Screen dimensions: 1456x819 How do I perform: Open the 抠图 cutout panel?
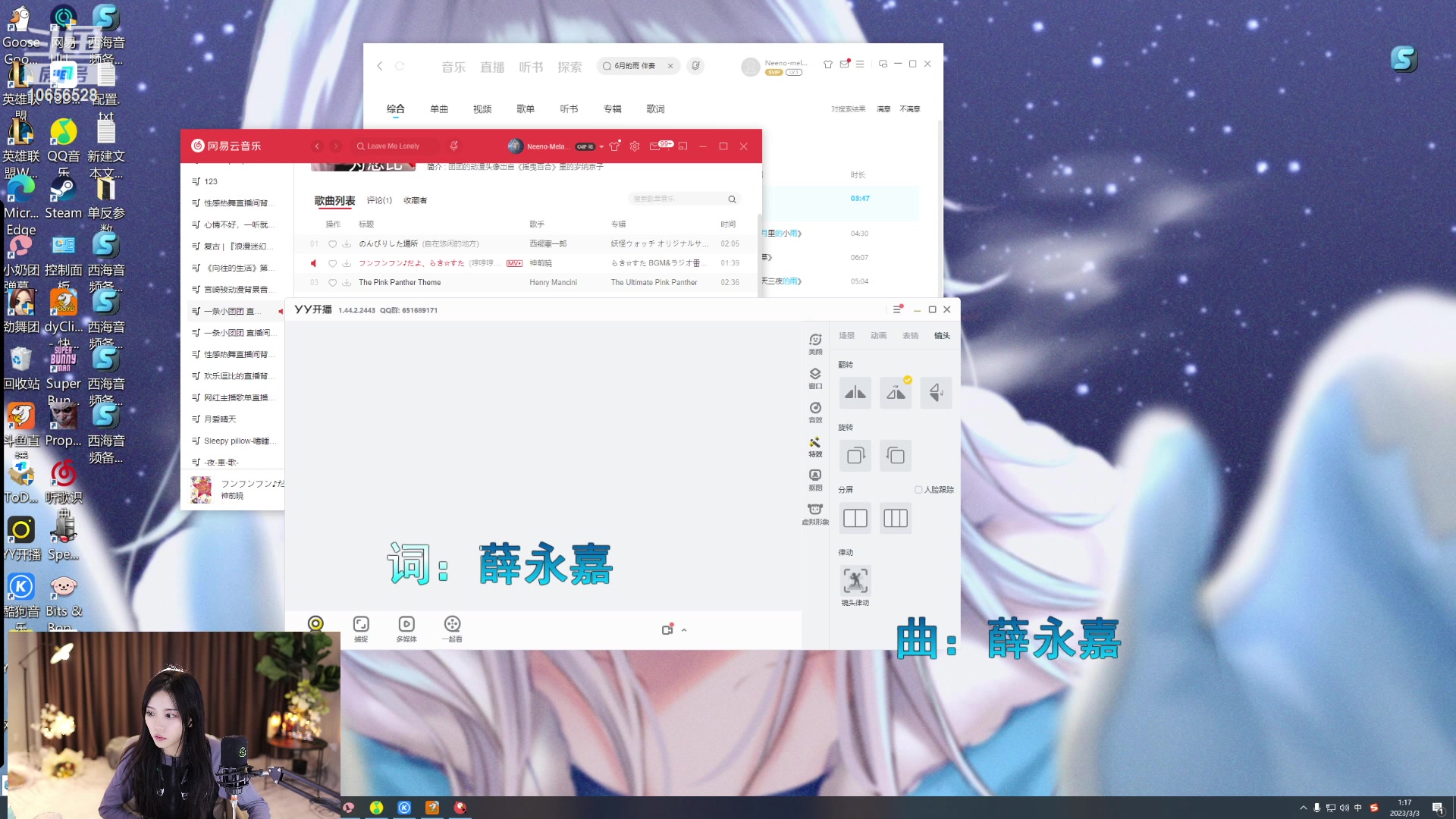click(815, 479)
